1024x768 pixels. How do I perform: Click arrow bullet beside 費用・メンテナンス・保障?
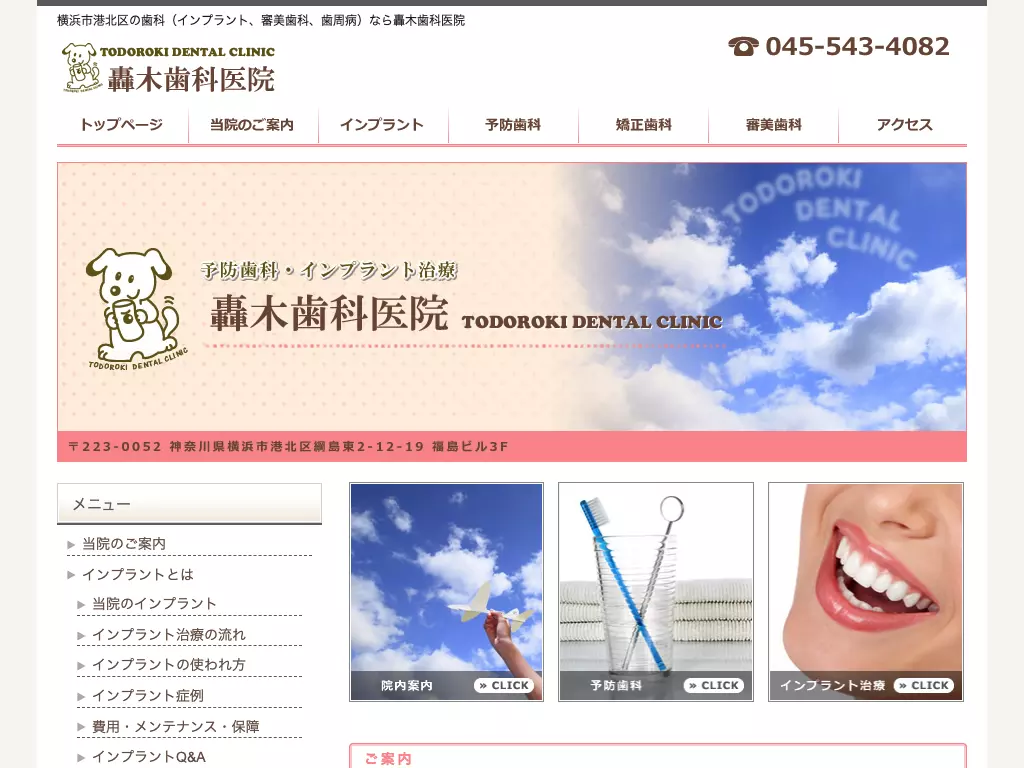point(81,727)
